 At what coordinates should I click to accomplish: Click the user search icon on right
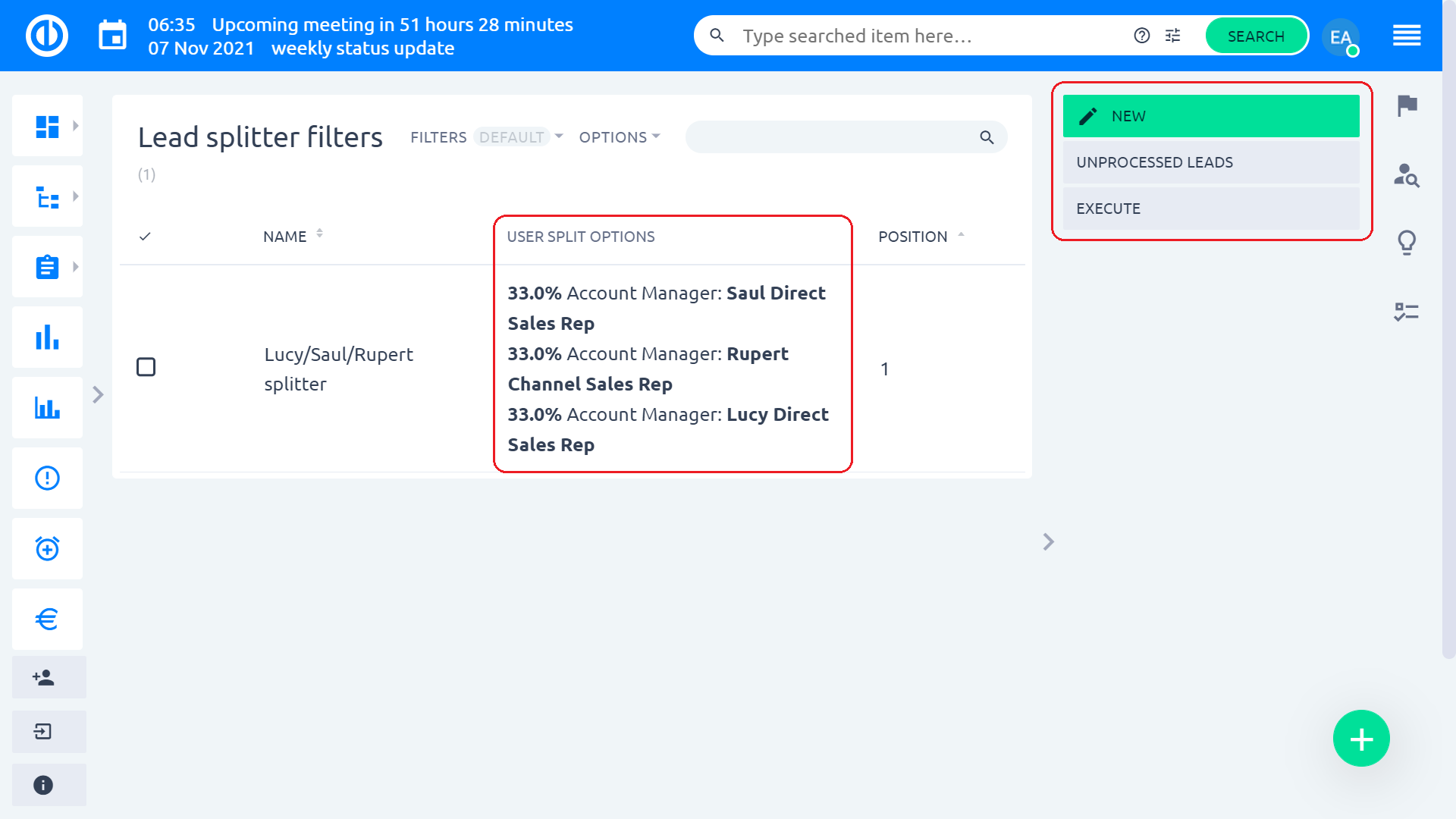(1407, 175)
